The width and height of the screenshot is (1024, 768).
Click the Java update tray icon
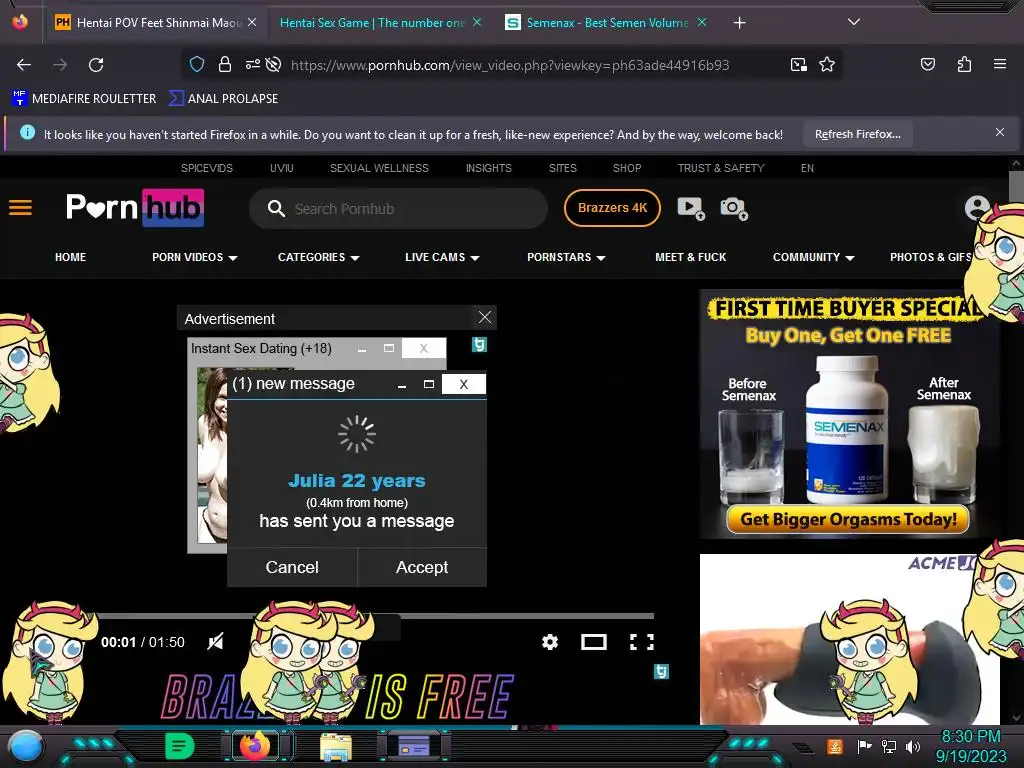point(835,746)
